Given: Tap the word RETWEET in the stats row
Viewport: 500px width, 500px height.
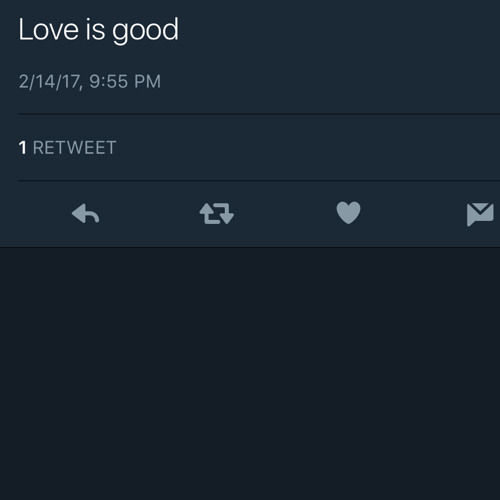Looking at the screenshot, I should point(75,147).
